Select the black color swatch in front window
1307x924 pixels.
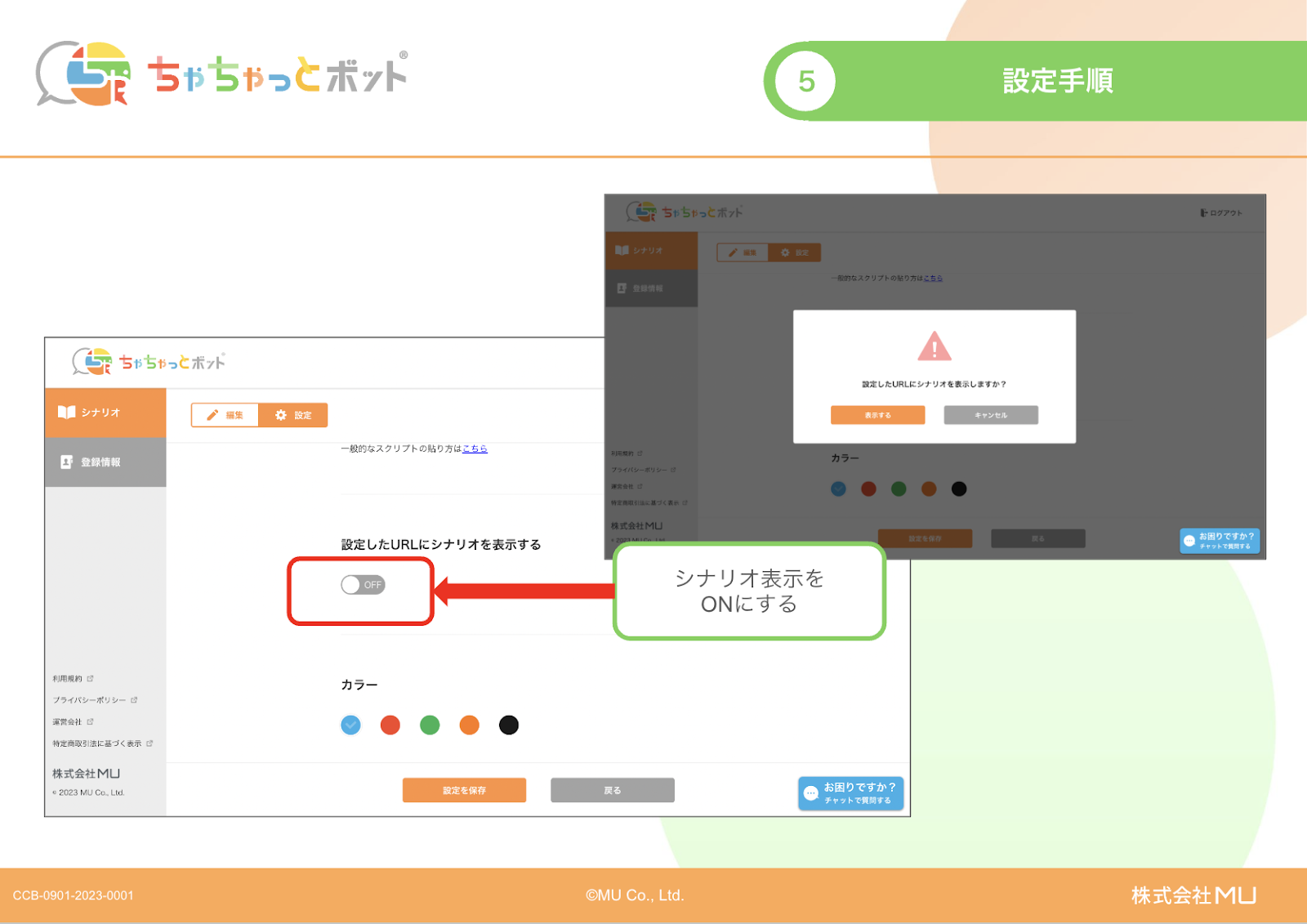coord(509,725)
